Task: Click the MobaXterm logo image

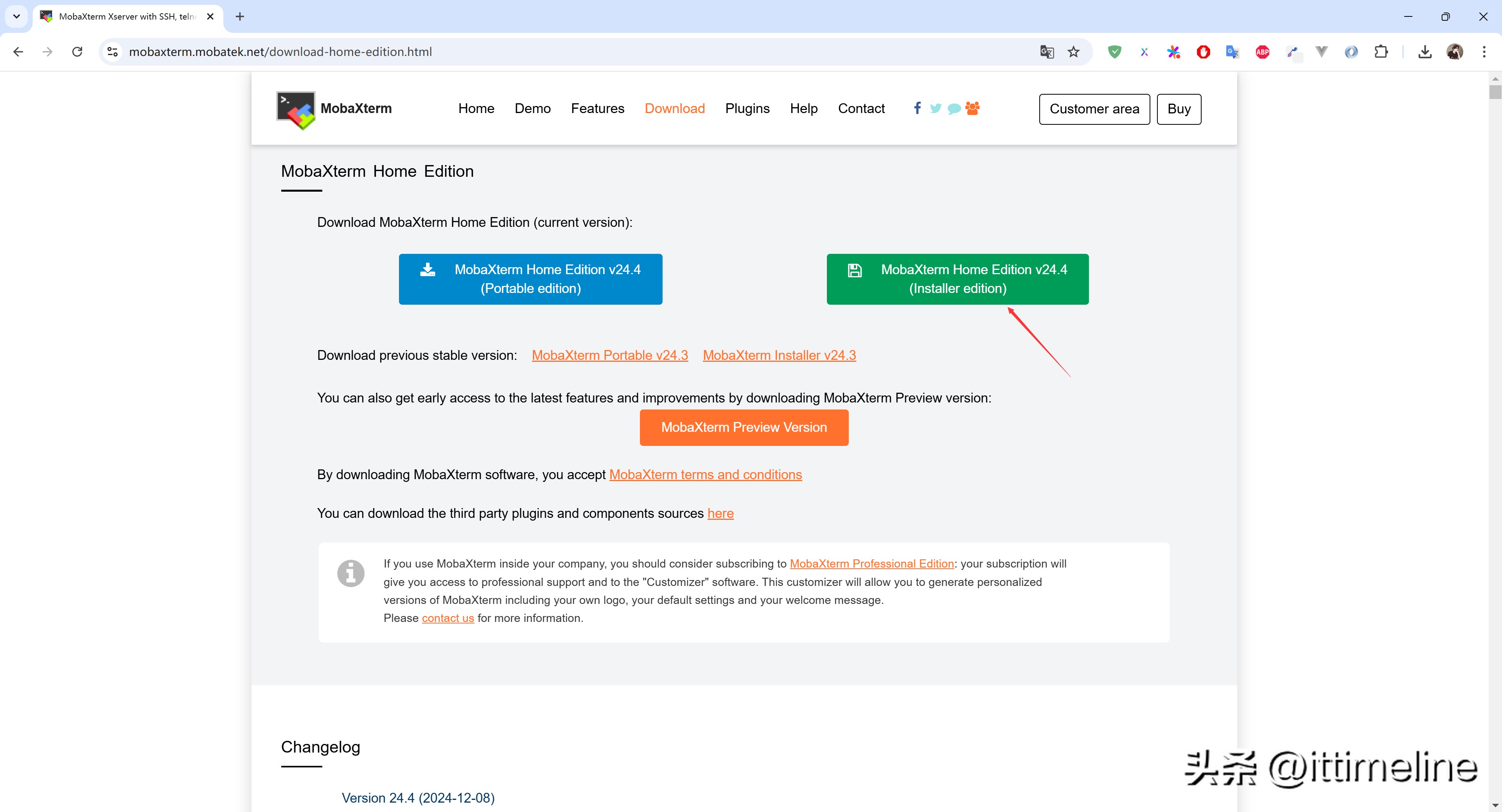Action: [296, 110]
